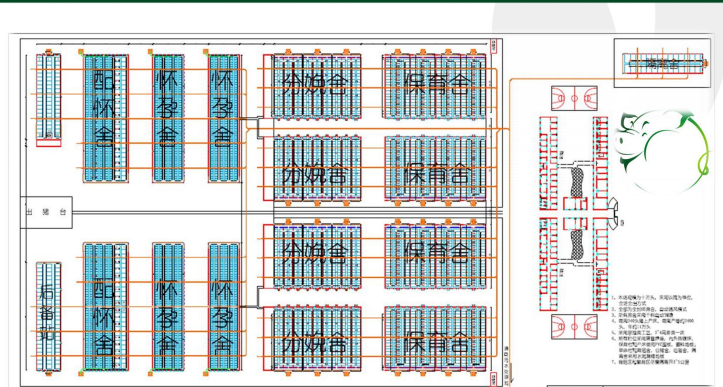The height and width of the screenshot is (387, 723).
Task: Select the upper hatched pond in the courtyard
Action: coord(577,182)
